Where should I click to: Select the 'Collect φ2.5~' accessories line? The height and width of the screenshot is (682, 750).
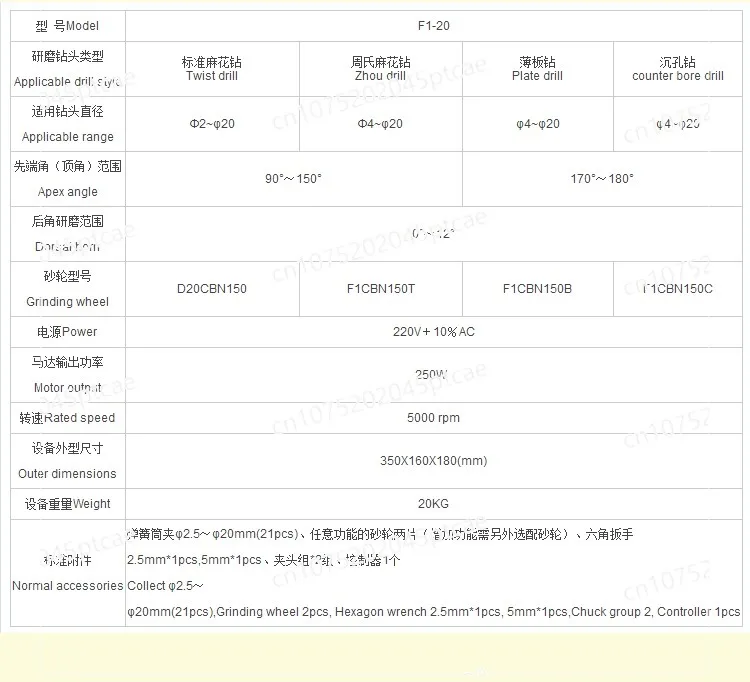tap(165, 586)
